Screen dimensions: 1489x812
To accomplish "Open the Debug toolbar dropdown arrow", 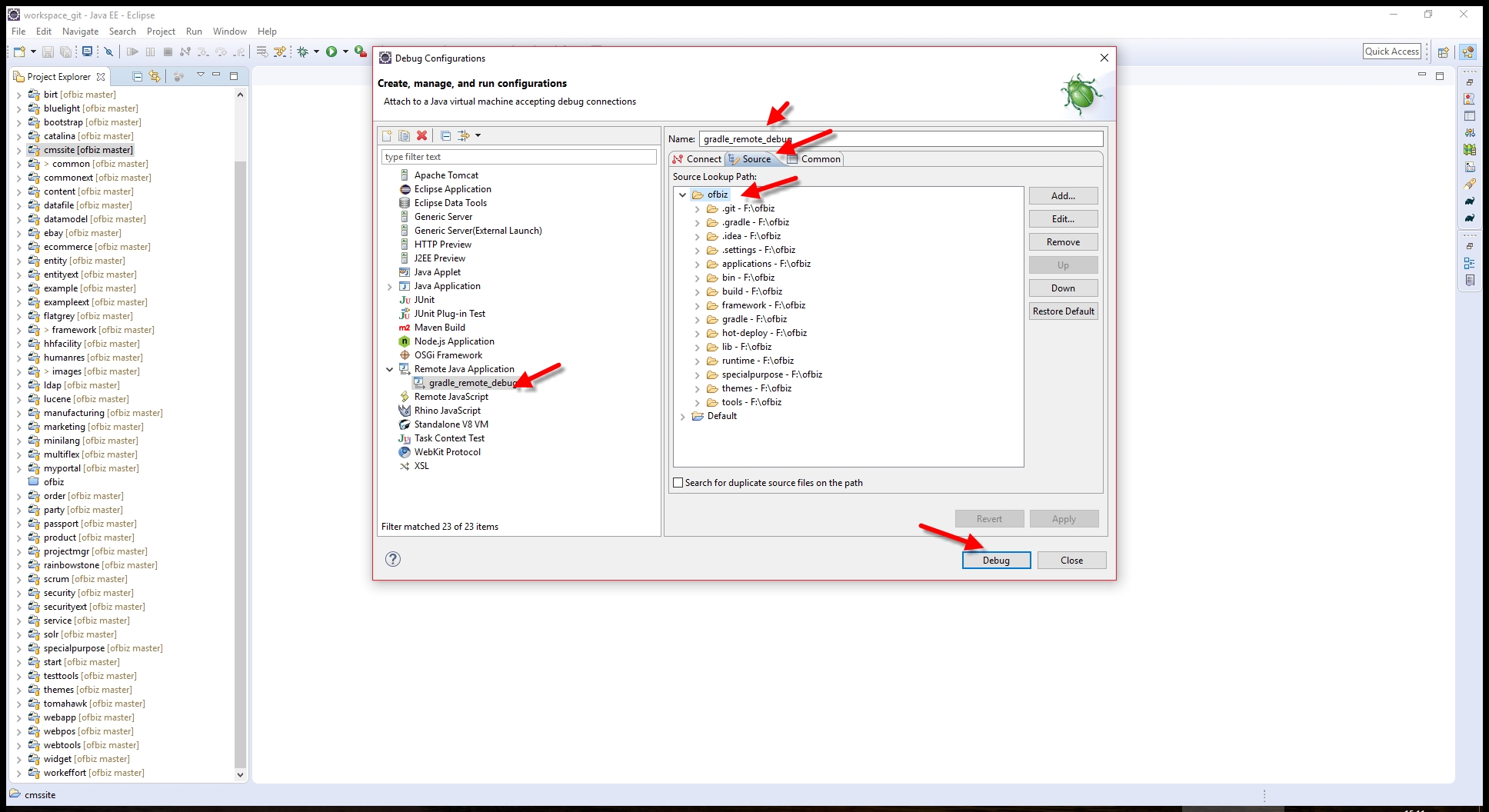I will point(316,52).
